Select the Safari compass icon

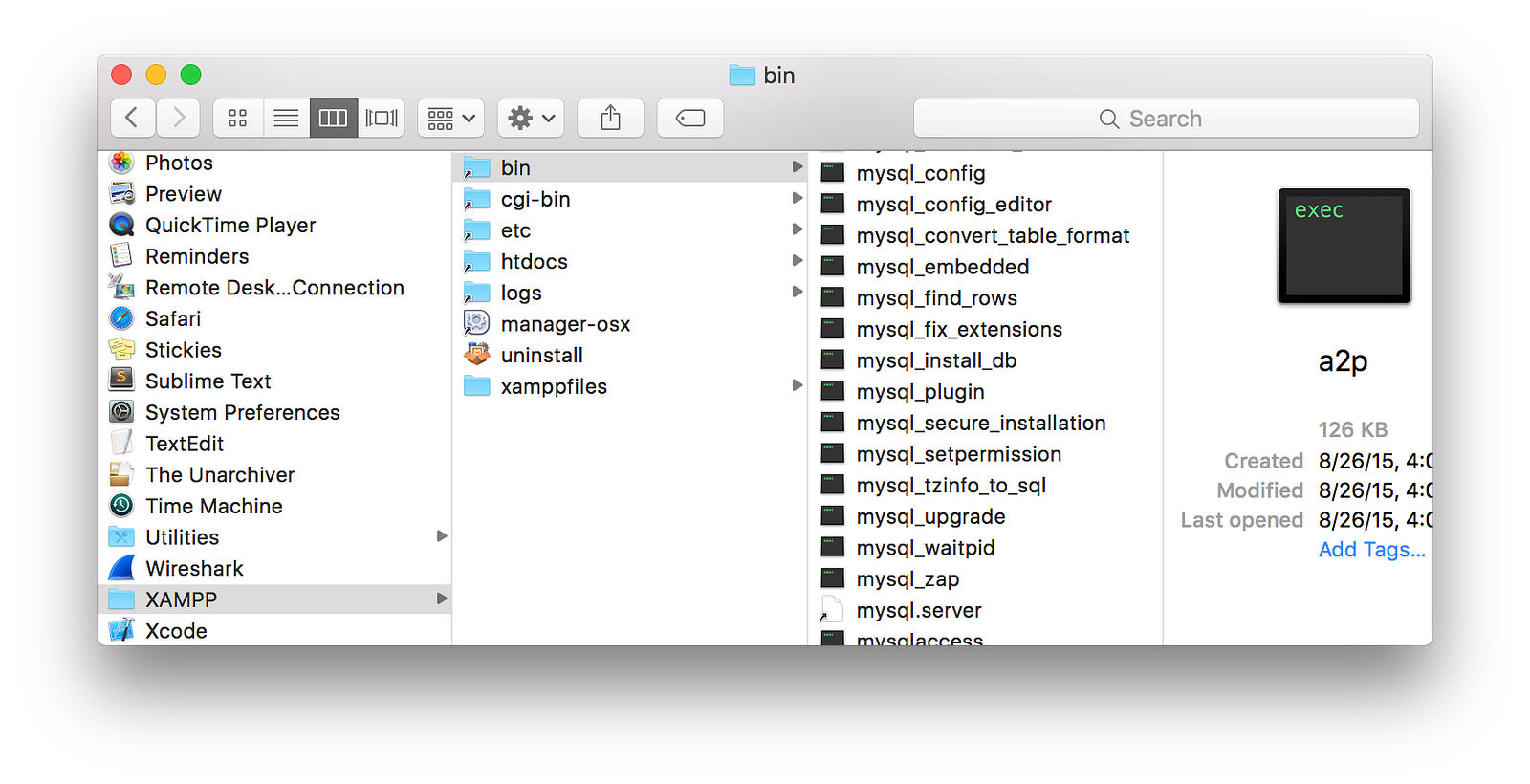point(121,318)
